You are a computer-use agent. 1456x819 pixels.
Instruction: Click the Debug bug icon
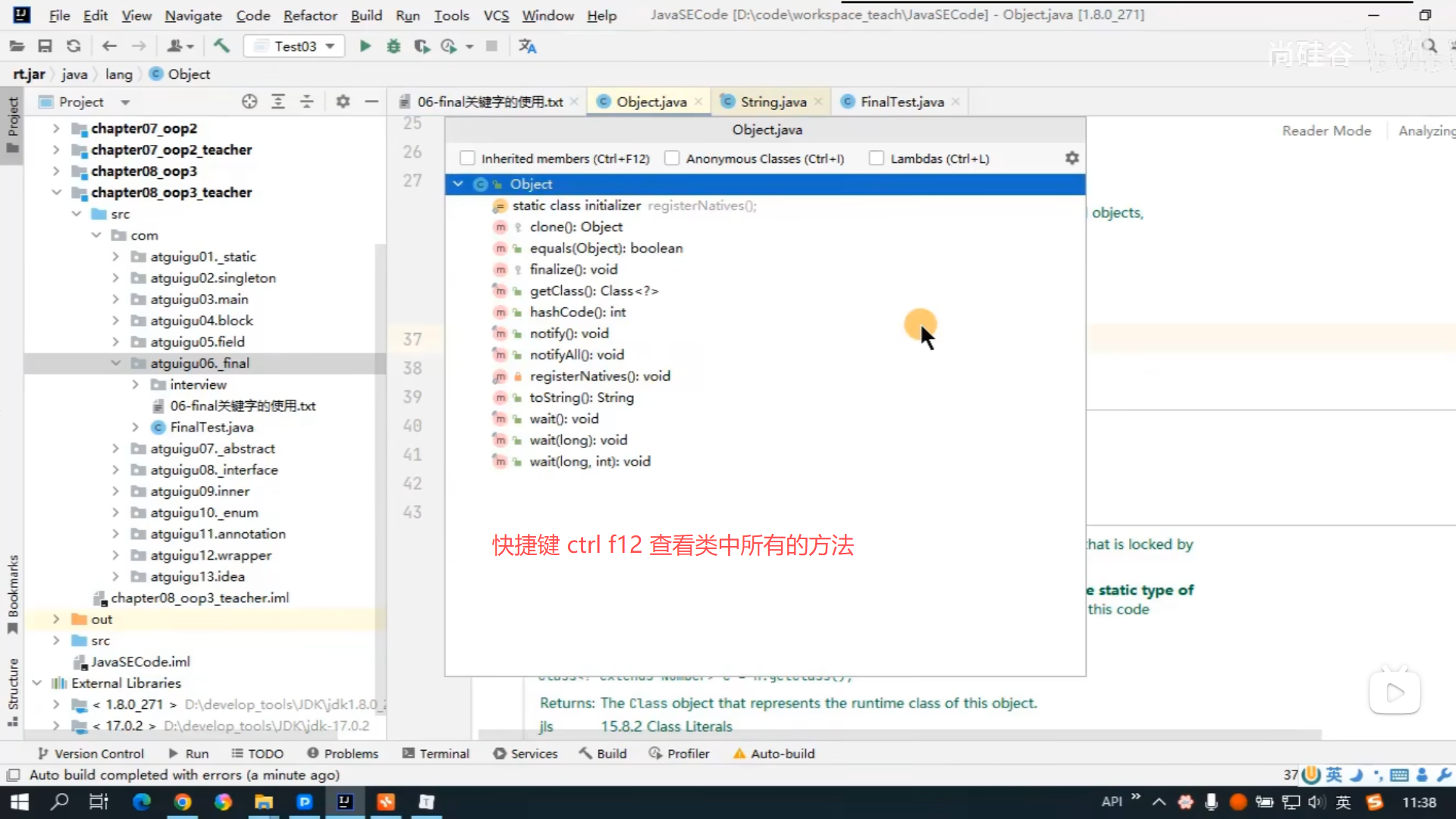click(393, 46)
